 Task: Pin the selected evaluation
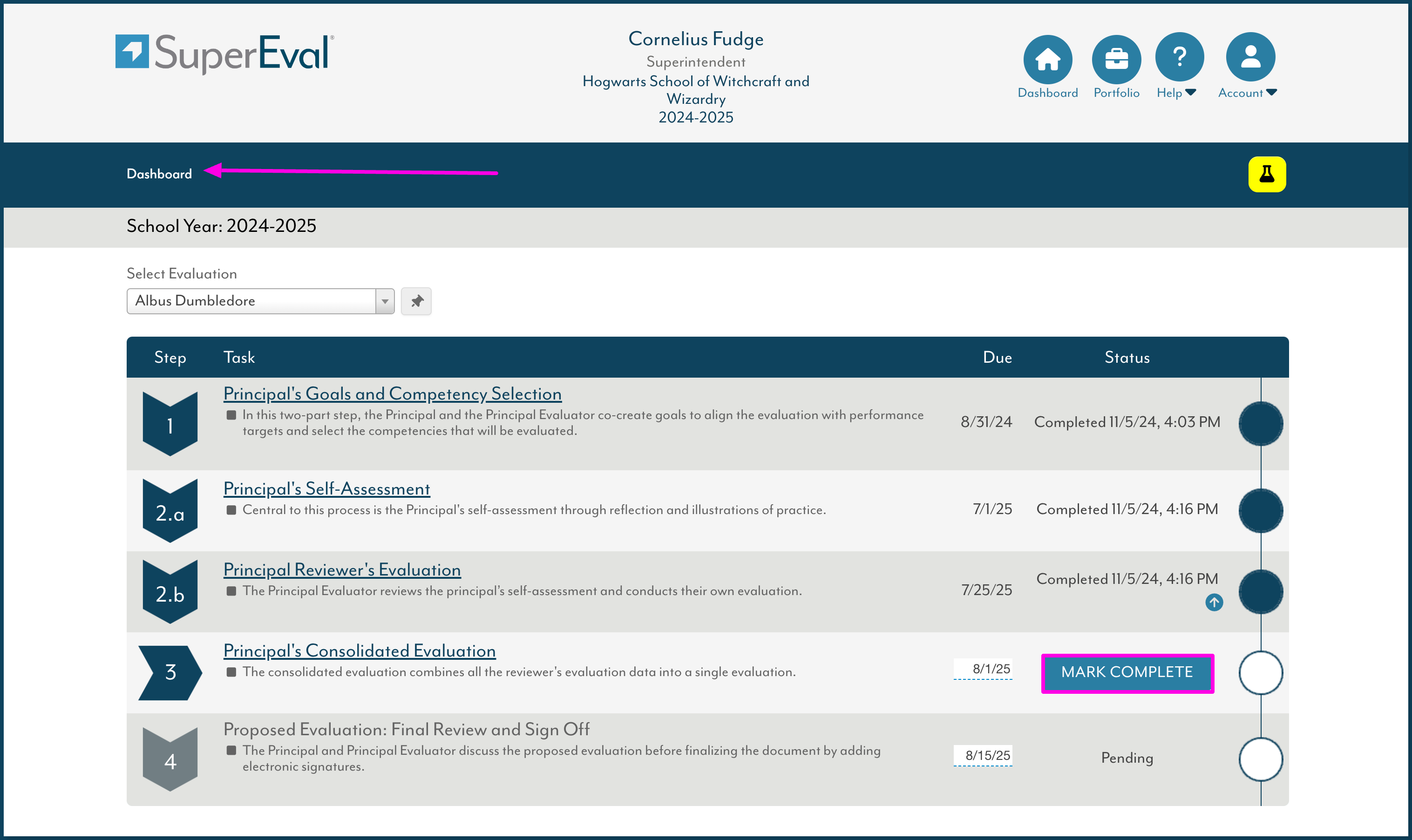click(416, 301)
